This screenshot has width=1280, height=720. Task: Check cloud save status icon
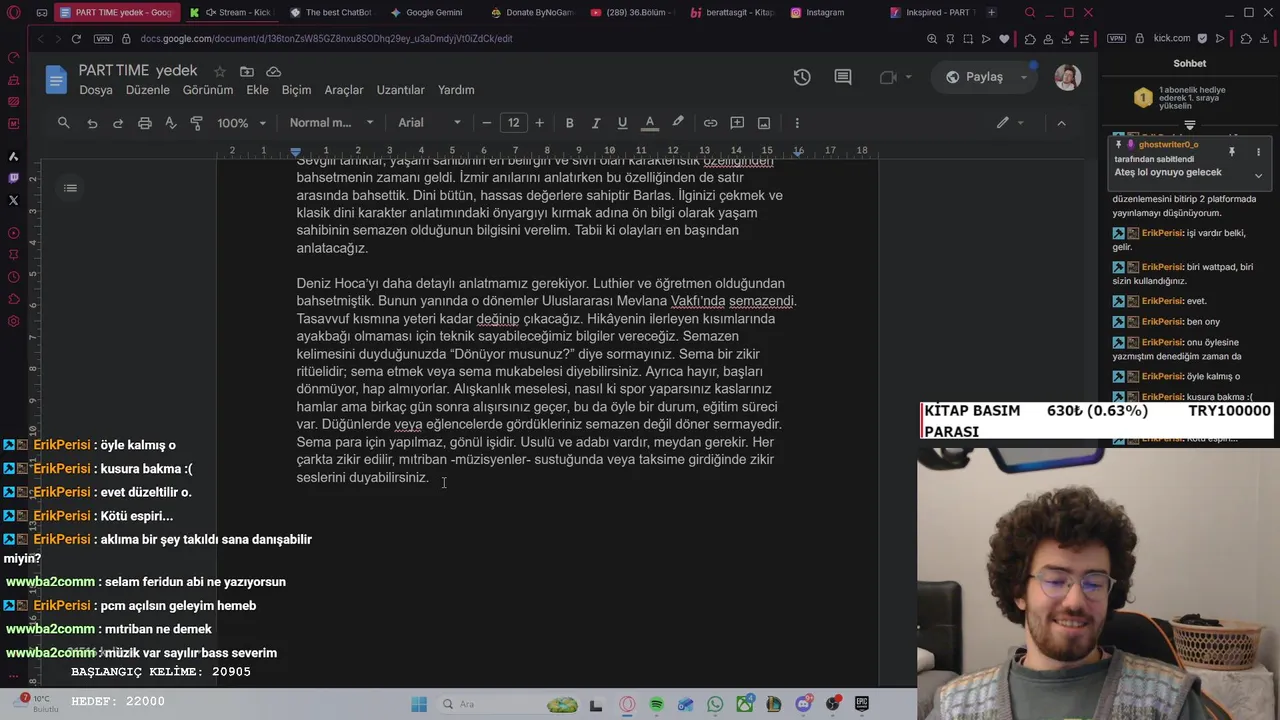(x=273, y=72)
